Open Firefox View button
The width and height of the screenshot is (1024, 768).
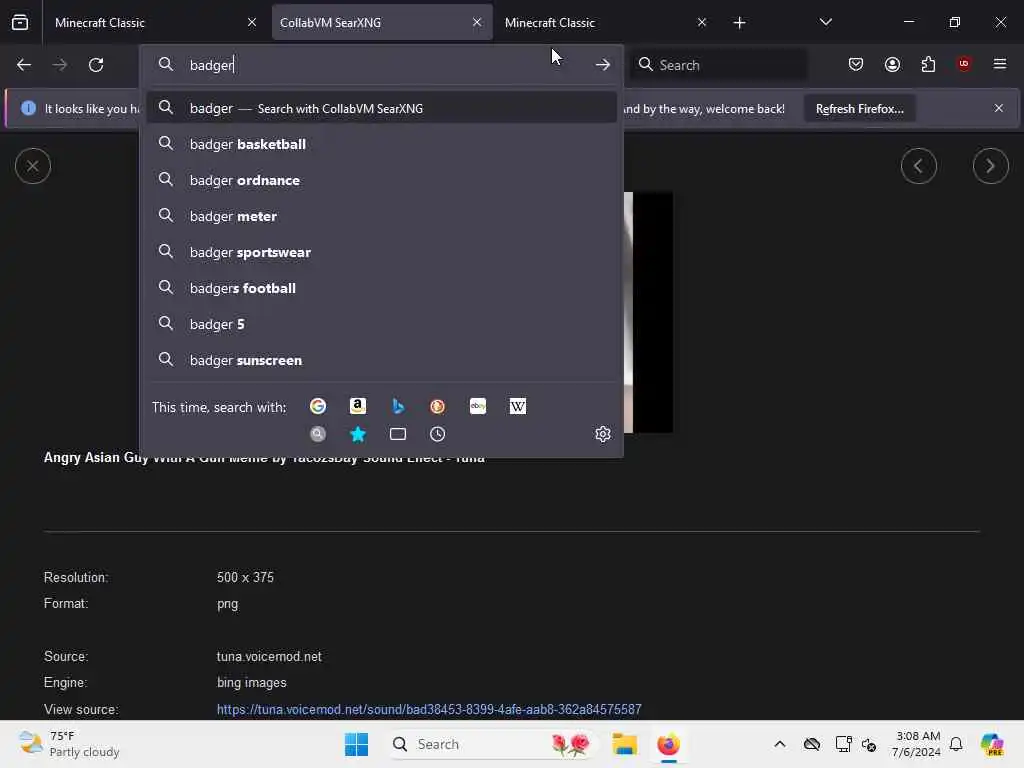pos(20,22)
